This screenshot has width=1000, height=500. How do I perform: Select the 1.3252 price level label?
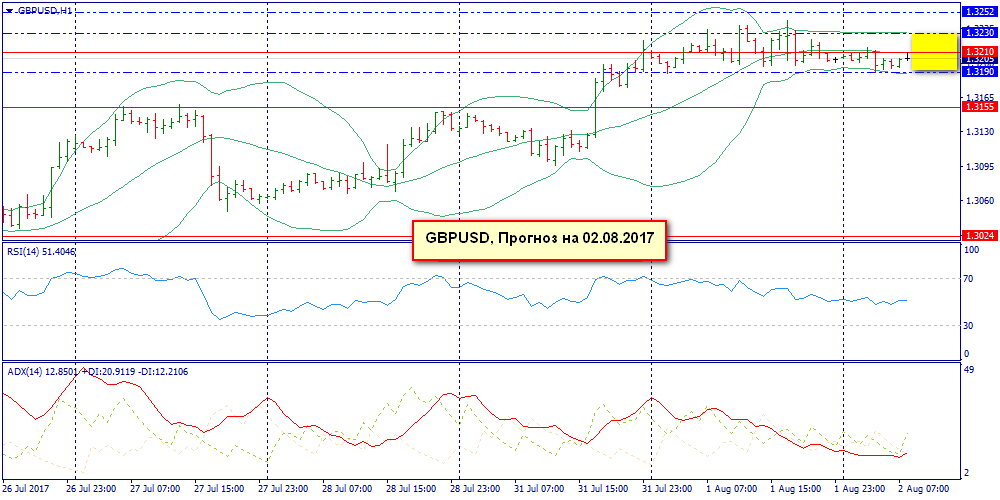(979, 12)
